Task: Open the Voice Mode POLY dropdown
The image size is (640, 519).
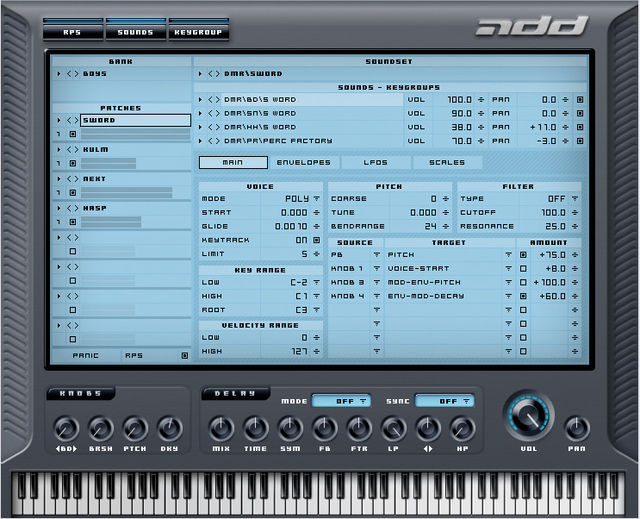Action: coord(316,199)
